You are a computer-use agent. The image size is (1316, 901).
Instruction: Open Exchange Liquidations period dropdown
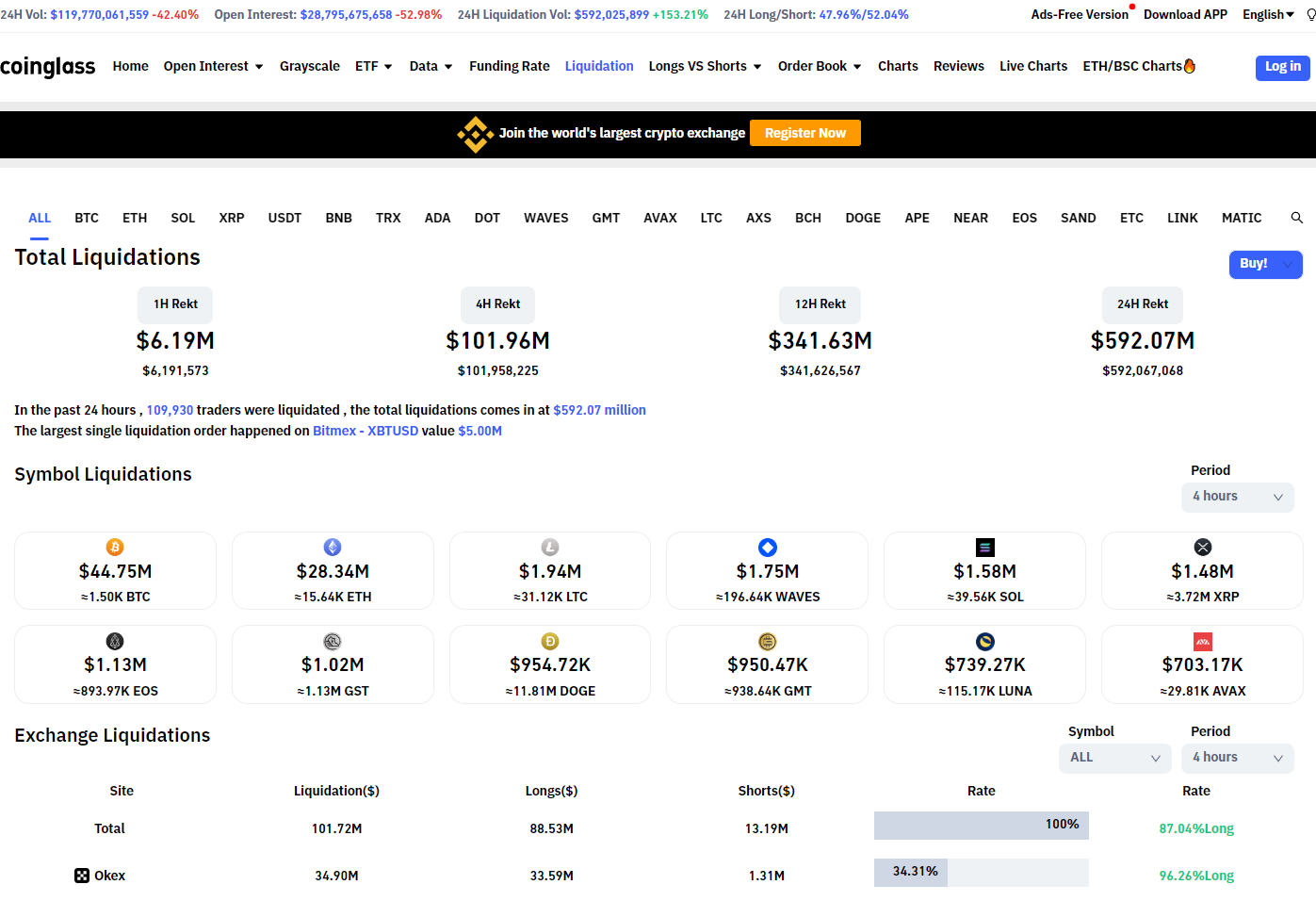1238,758
